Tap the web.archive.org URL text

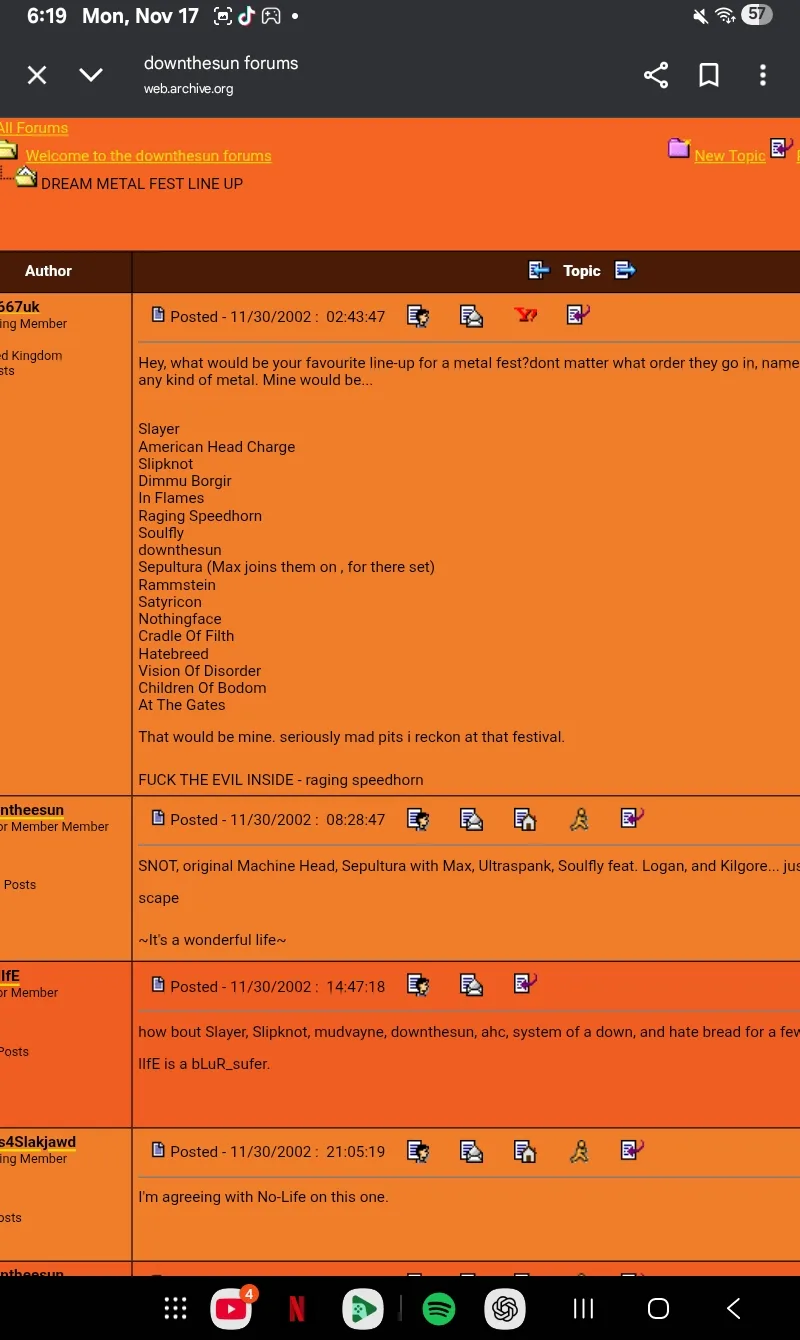click(188, 89)
